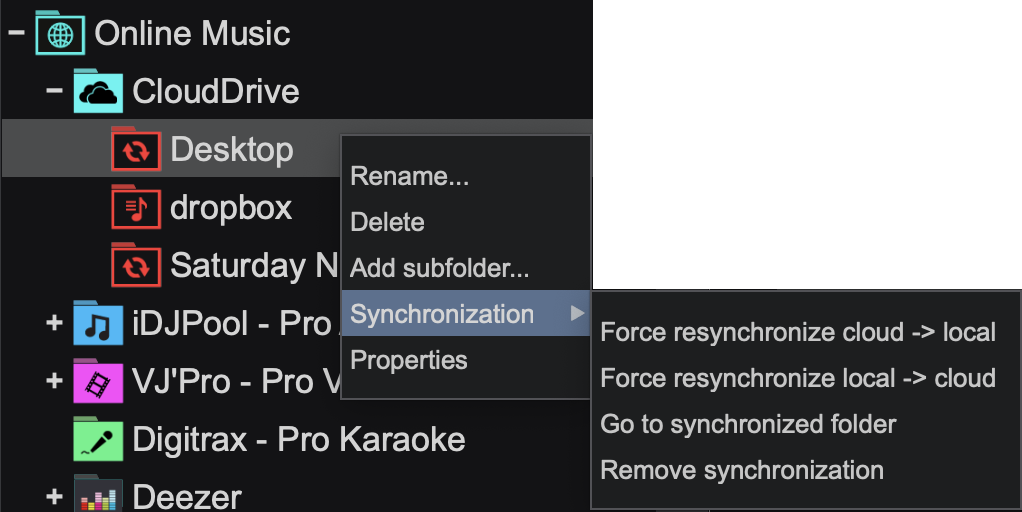Select Delete in the context menu
This screenshot has height=512, width=1022.
click(x=388, y=223)
